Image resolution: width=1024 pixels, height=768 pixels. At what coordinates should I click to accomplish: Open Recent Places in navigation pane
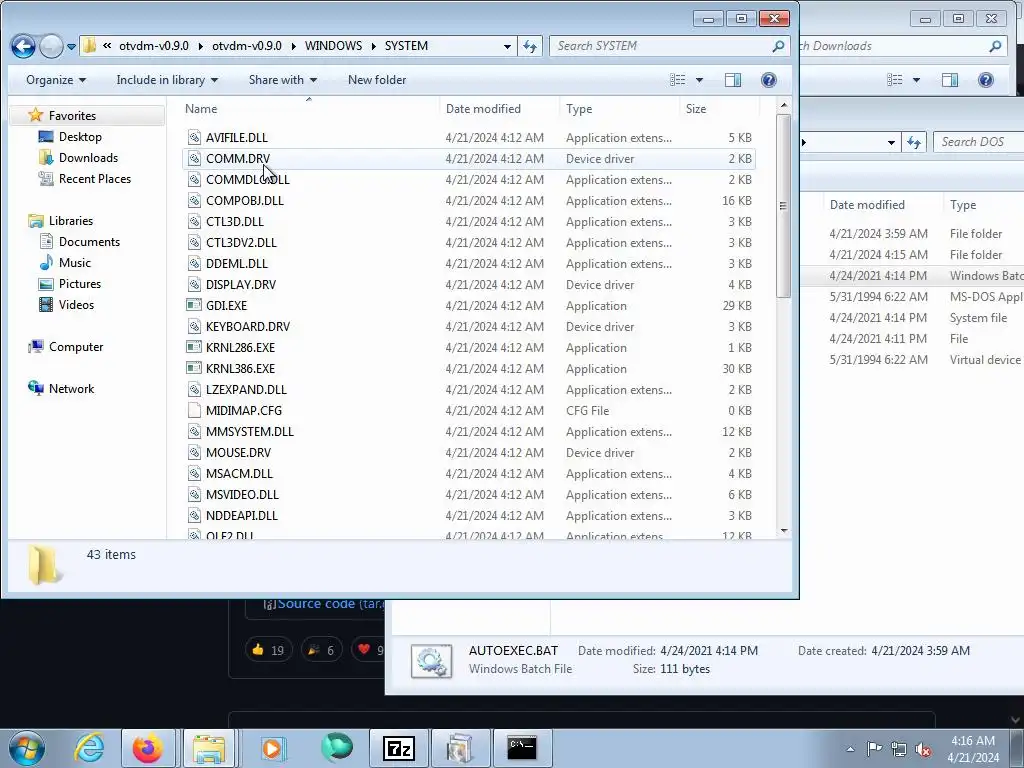click(94, 178)
